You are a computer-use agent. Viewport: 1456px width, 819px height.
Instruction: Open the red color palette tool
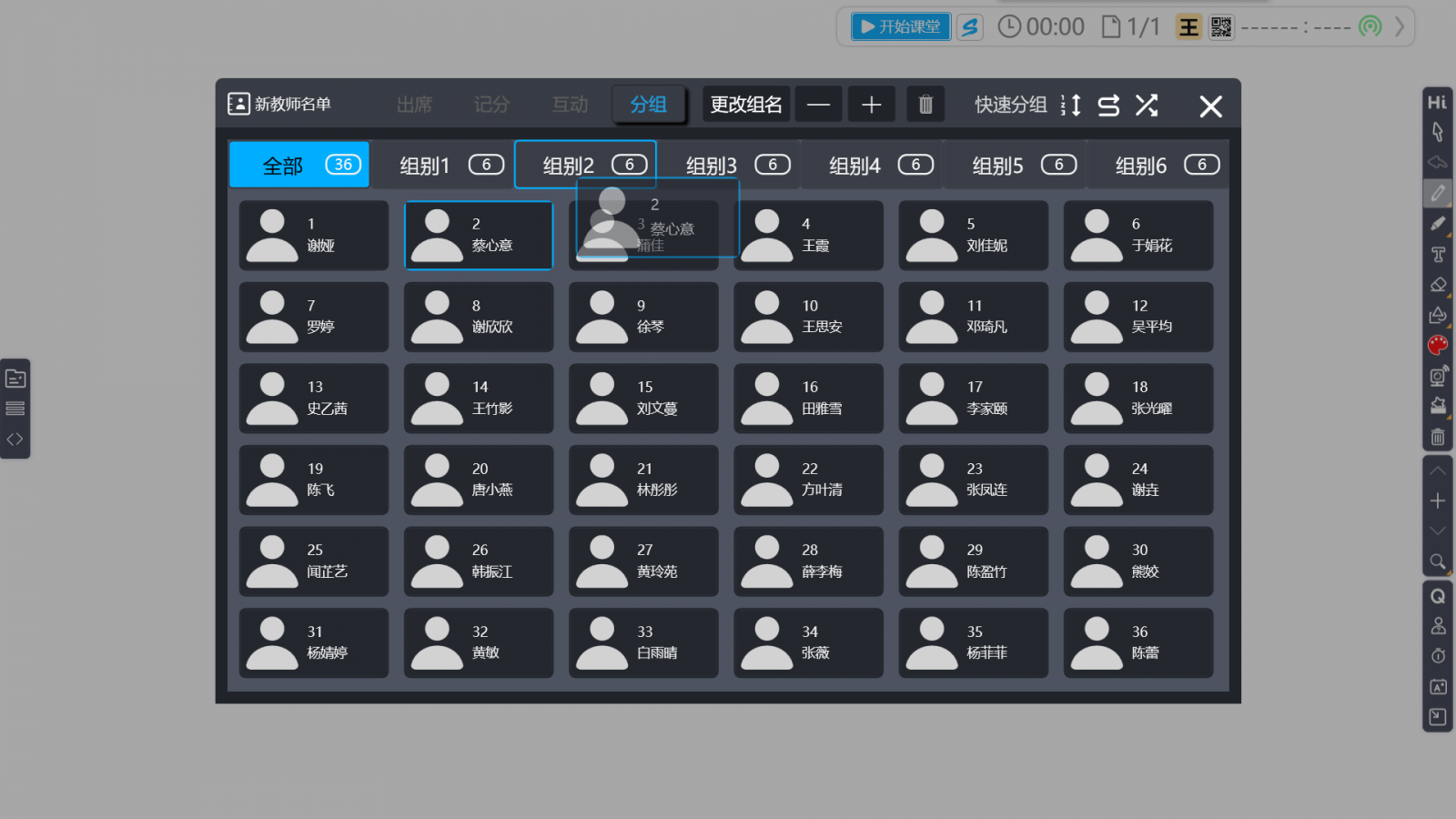click(x=1438, y=345)
